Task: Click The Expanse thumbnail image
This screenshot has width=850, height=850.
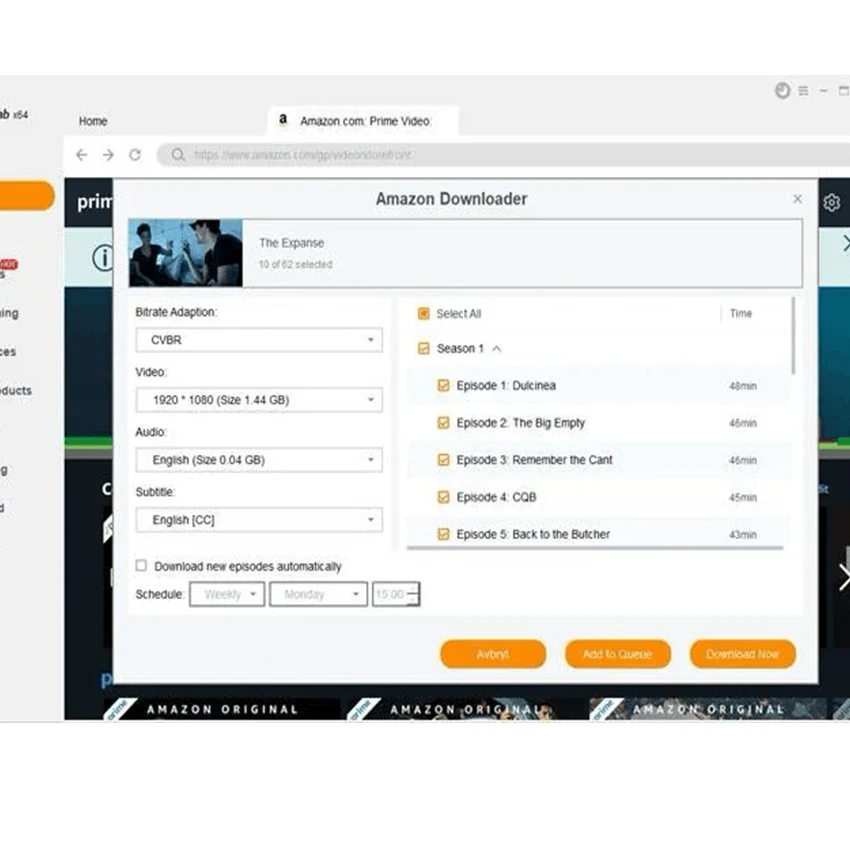Action: pyautogui.click(x=186, y=253)
